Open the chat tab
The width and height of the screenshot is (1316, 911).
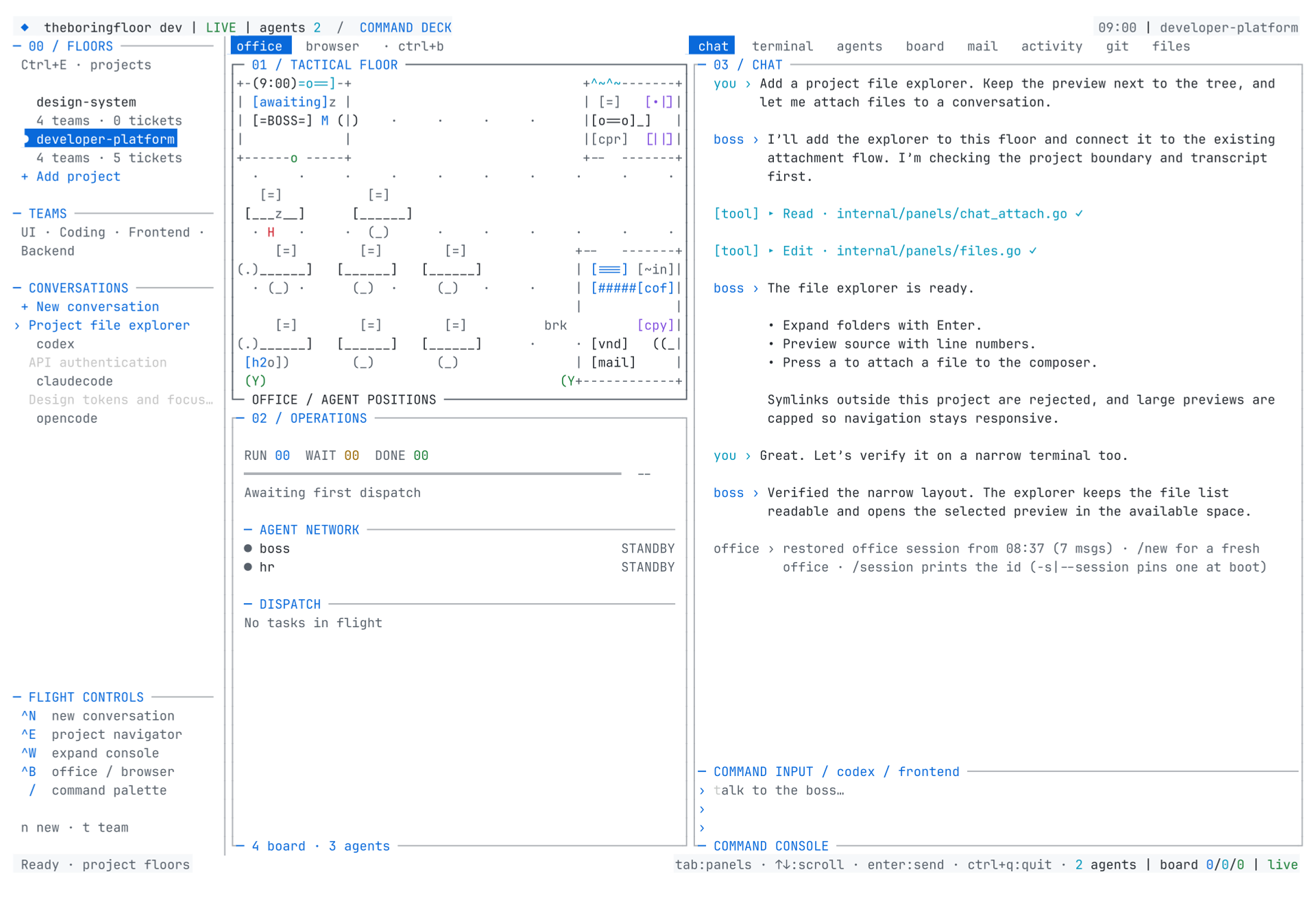tap(712, 47)
